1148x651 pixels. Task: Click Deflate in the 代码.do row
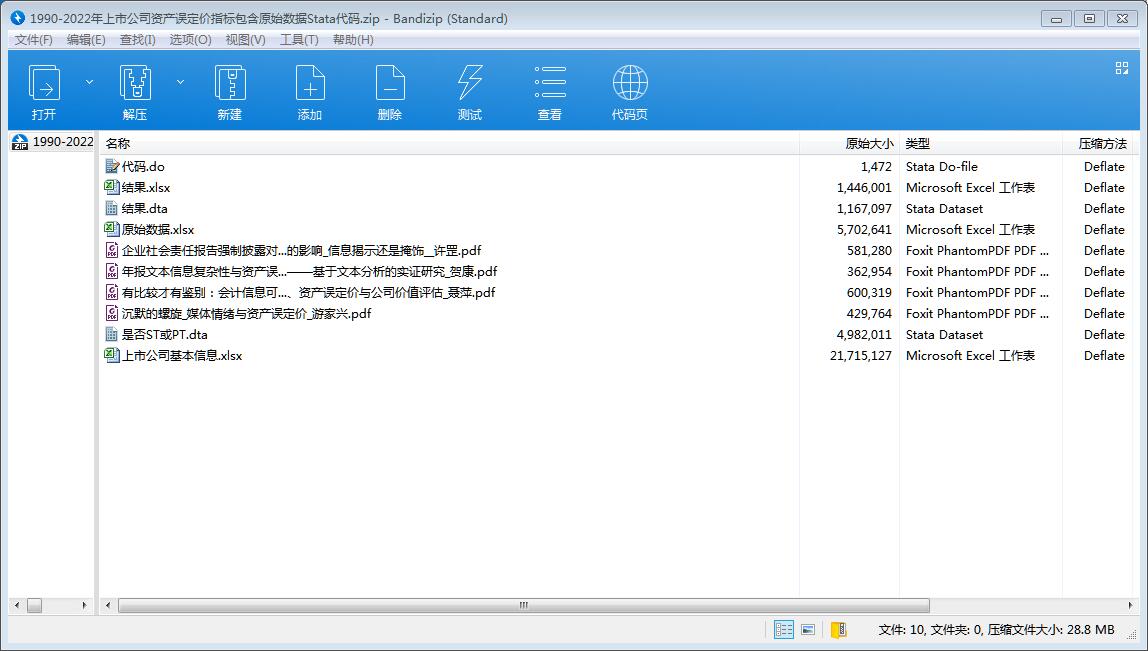1104,167
